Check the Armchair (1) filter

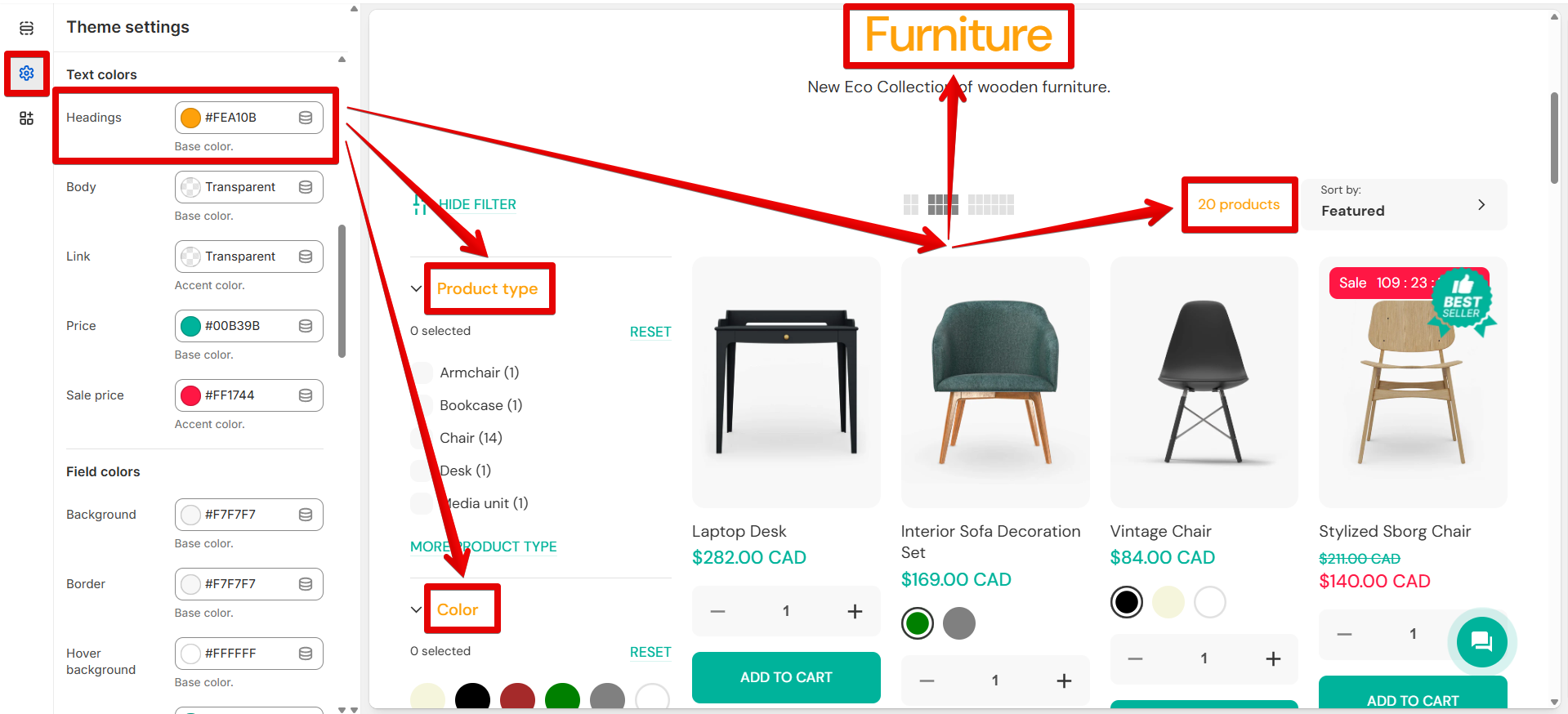coord(422,373)
